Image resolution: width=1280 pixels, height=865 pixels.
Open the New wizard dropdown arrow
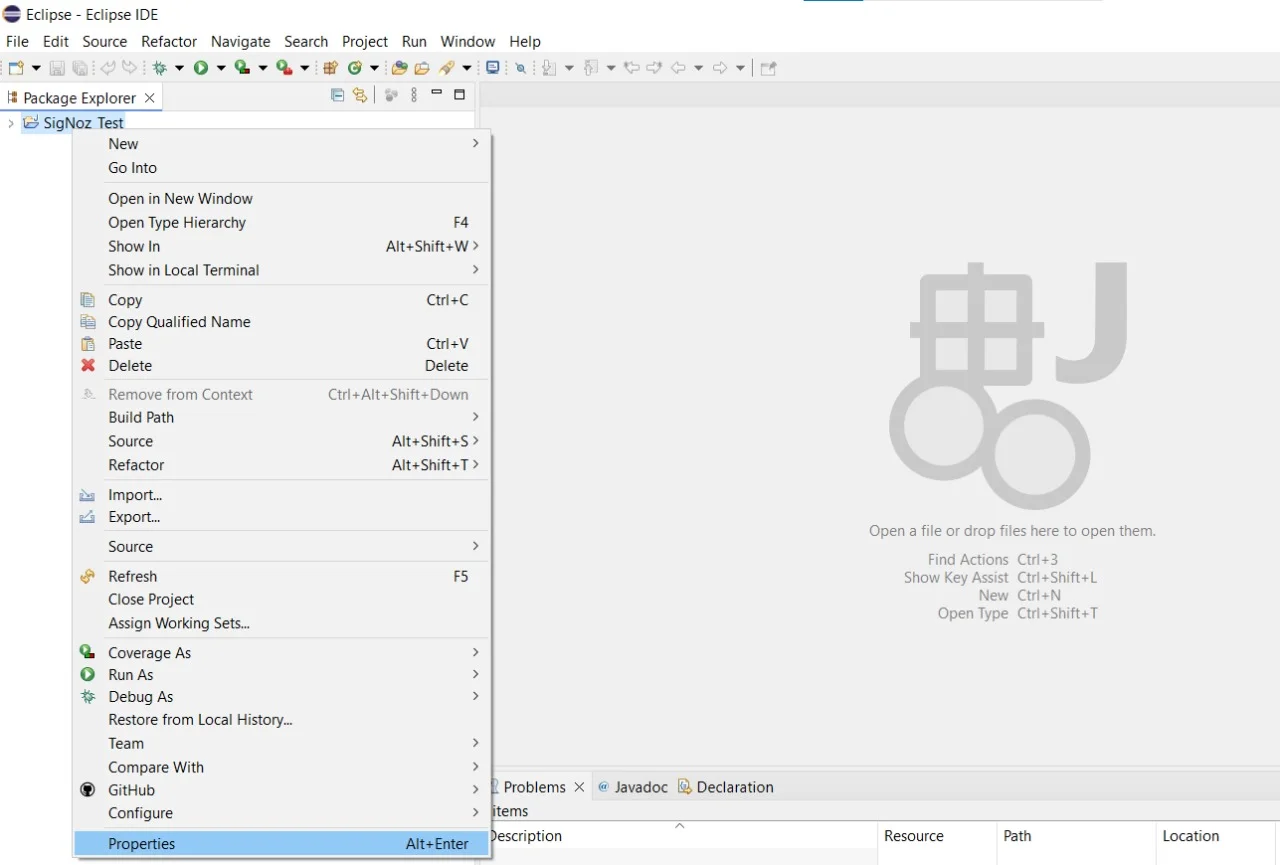point(36,68)
